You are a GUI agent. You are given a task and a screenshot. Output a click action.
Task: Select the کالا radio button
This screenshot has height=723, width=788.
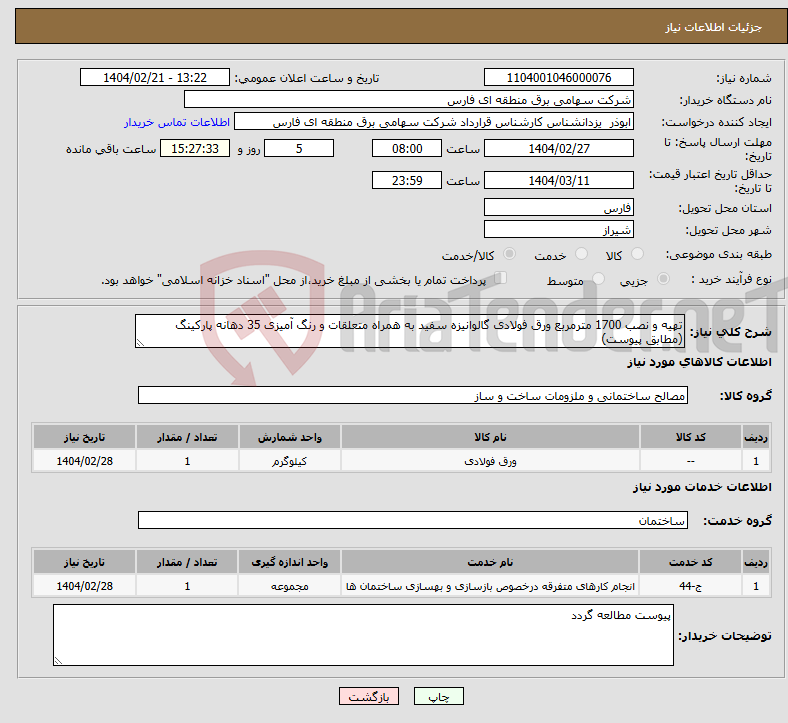pos(637,254)
